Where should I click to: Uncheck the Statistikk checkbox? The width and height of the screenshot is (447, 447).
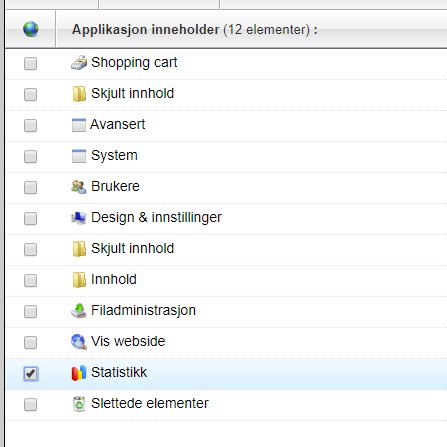click(x=31, y=373)
